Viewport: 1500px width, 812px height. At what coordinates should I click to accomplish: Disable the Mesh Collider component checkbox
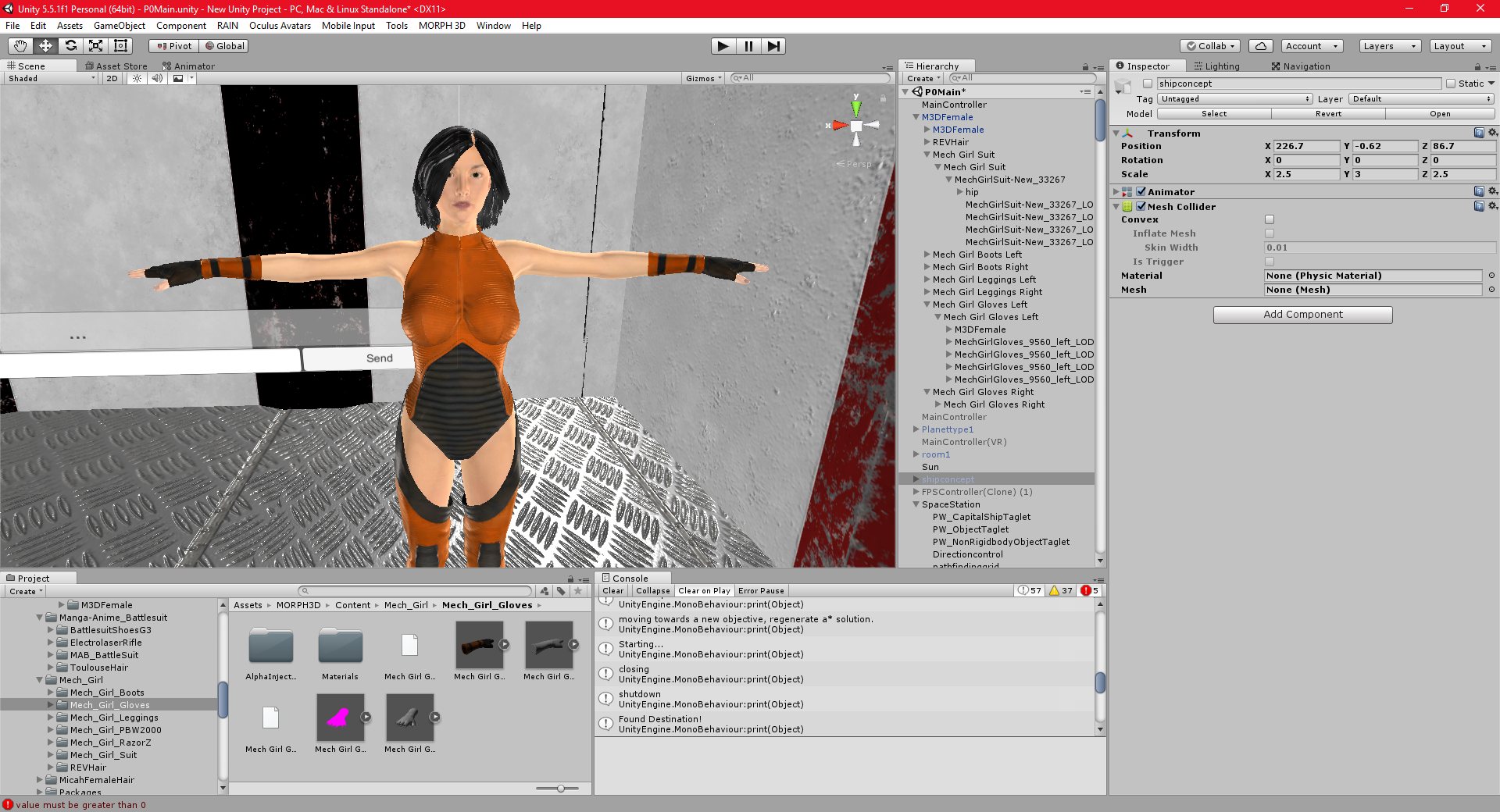(x=1141, y=207)
